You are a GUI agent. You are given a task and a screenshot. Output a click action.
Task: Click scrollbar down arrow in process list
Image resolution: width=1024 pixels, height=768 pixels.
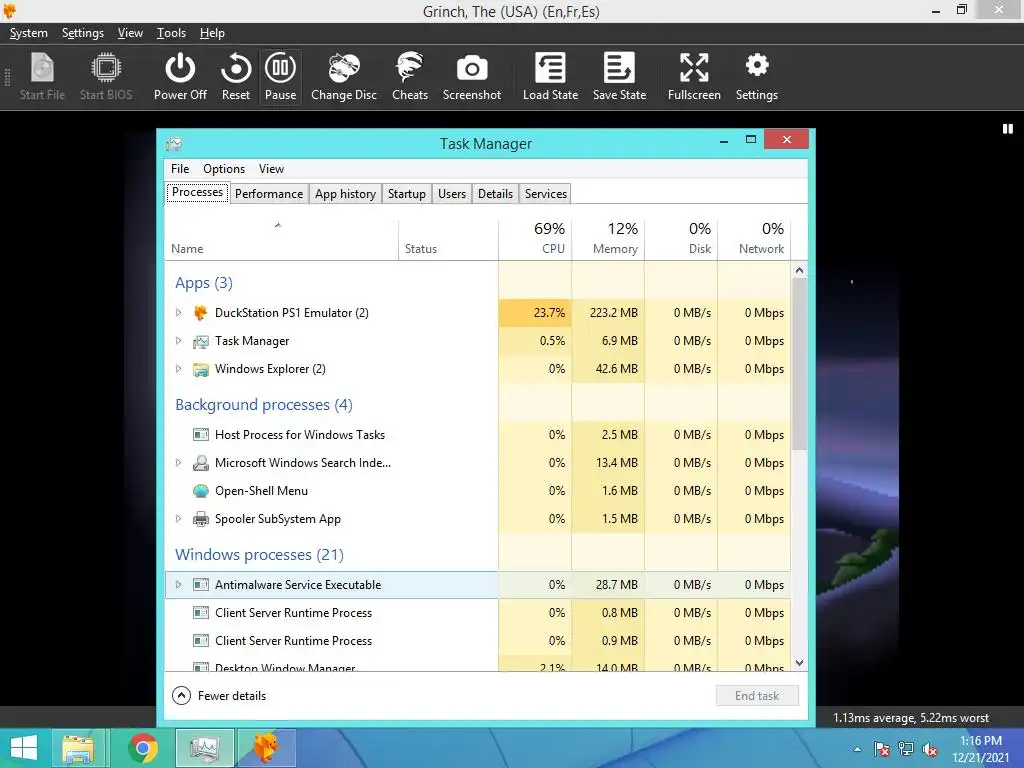click(799, 663)
